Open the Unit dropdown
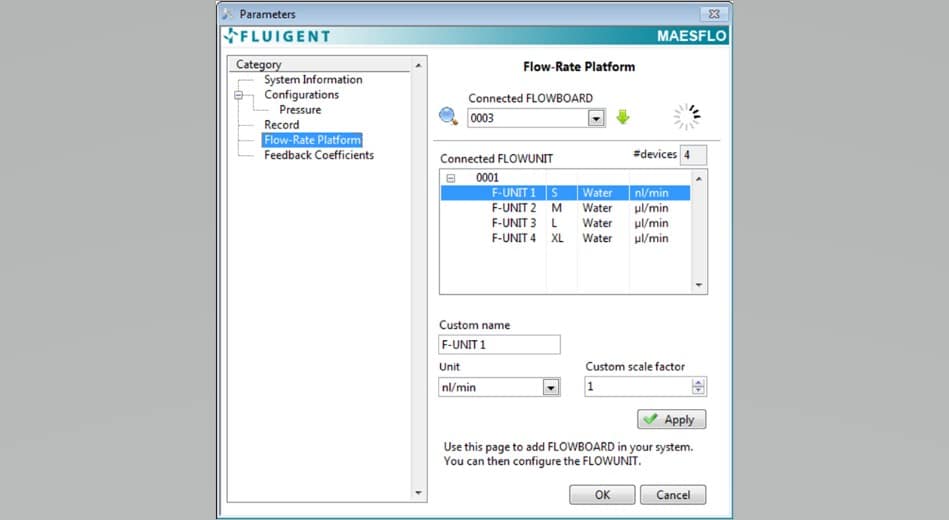Image resolution: width=949 pixels, height=520 pixels. 550,387
